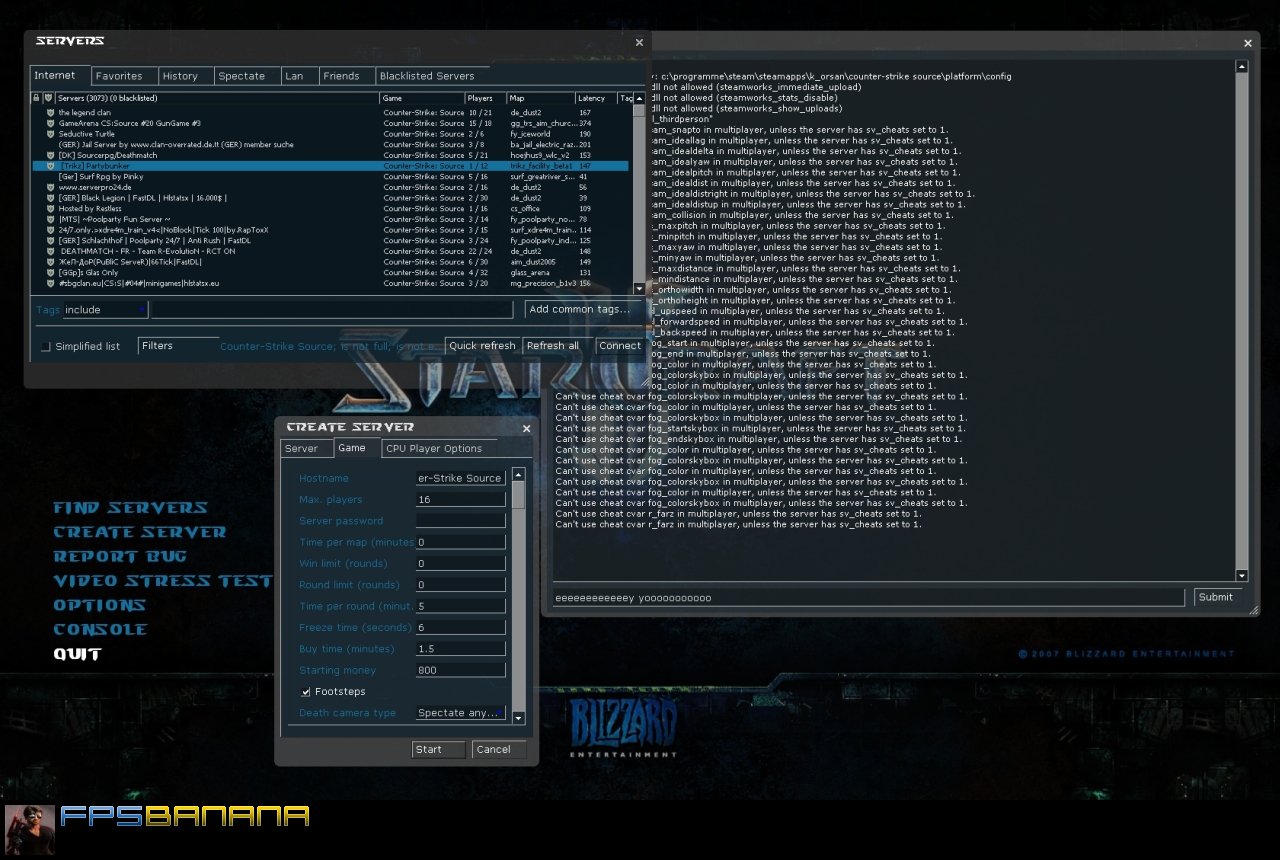
Task: Open the Death camera type dropdown
Action: point(459,712)
